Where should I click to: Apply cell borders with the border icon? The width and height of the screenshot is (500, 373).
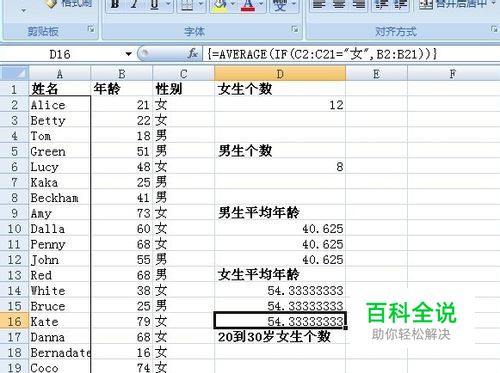coord(187,5)
